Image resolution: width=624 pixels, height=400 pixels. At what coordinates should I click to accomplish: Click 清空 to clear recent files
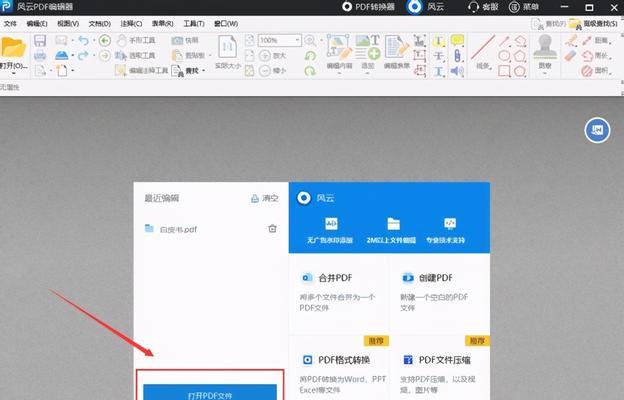[x=265, y=198]
